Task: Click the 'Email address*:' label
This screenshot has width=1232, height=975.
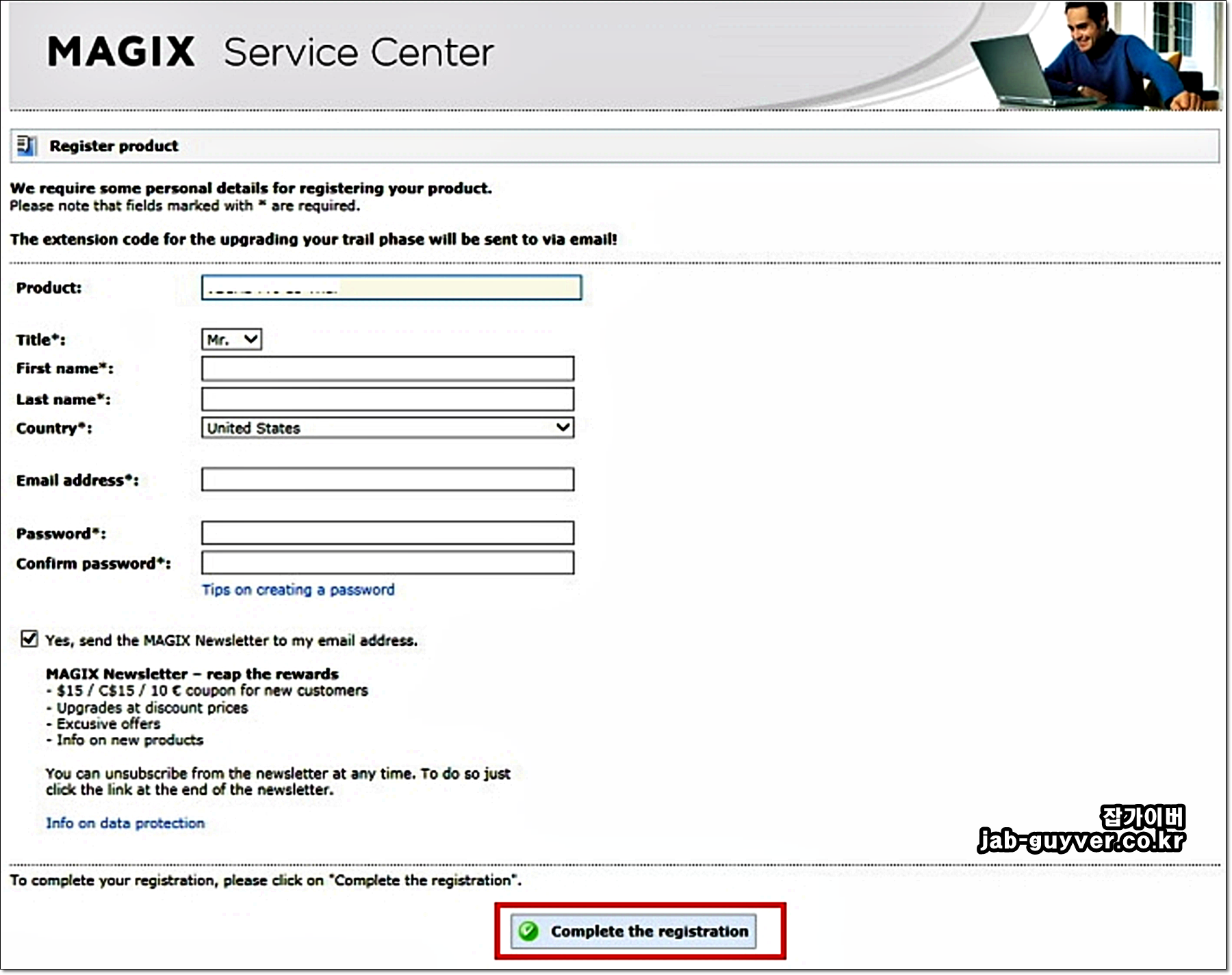Action: (77, 480)
